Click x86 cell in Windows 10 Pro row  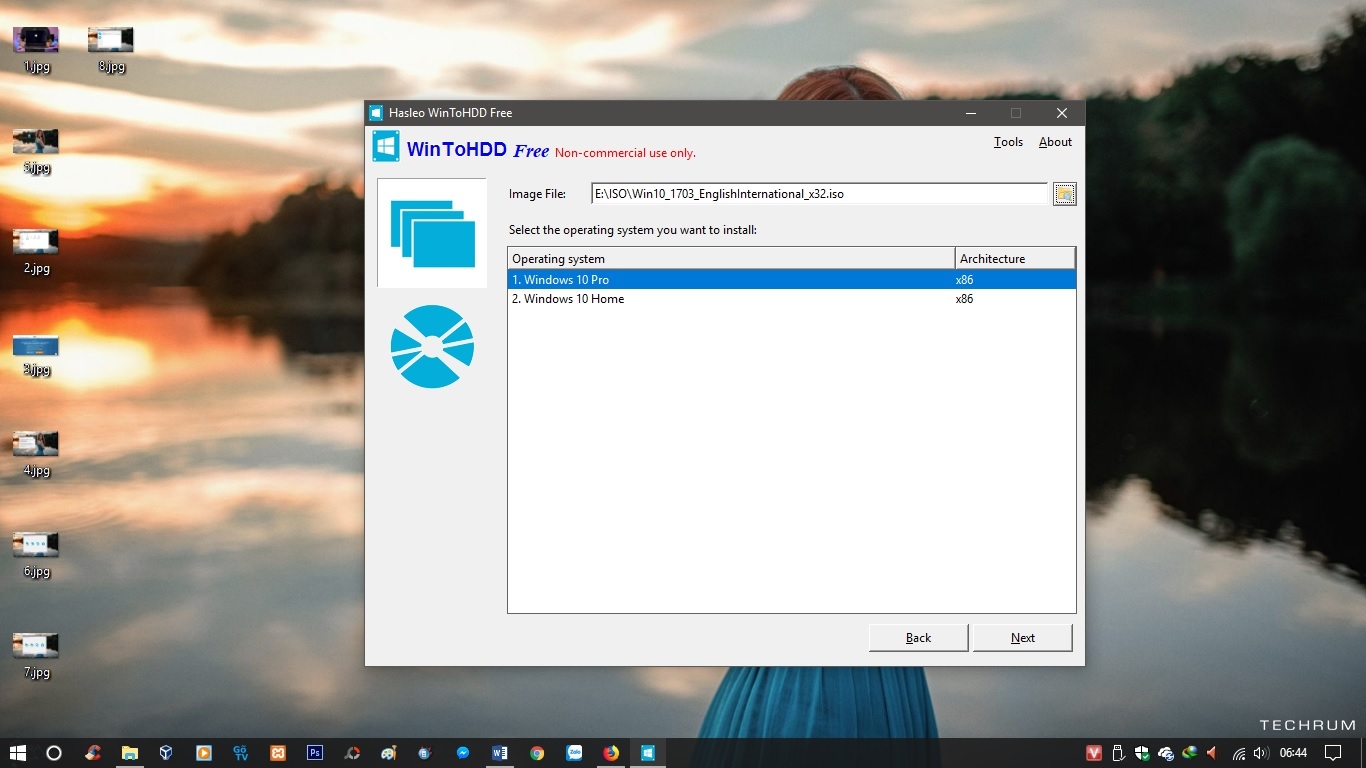[964, 280]
